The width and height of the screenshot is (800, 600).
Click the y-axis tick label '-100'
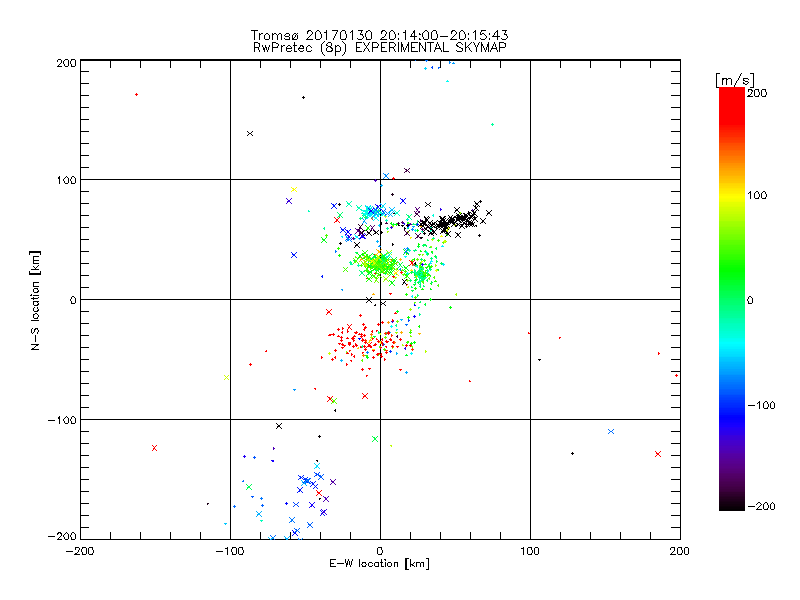click(62, 420)
